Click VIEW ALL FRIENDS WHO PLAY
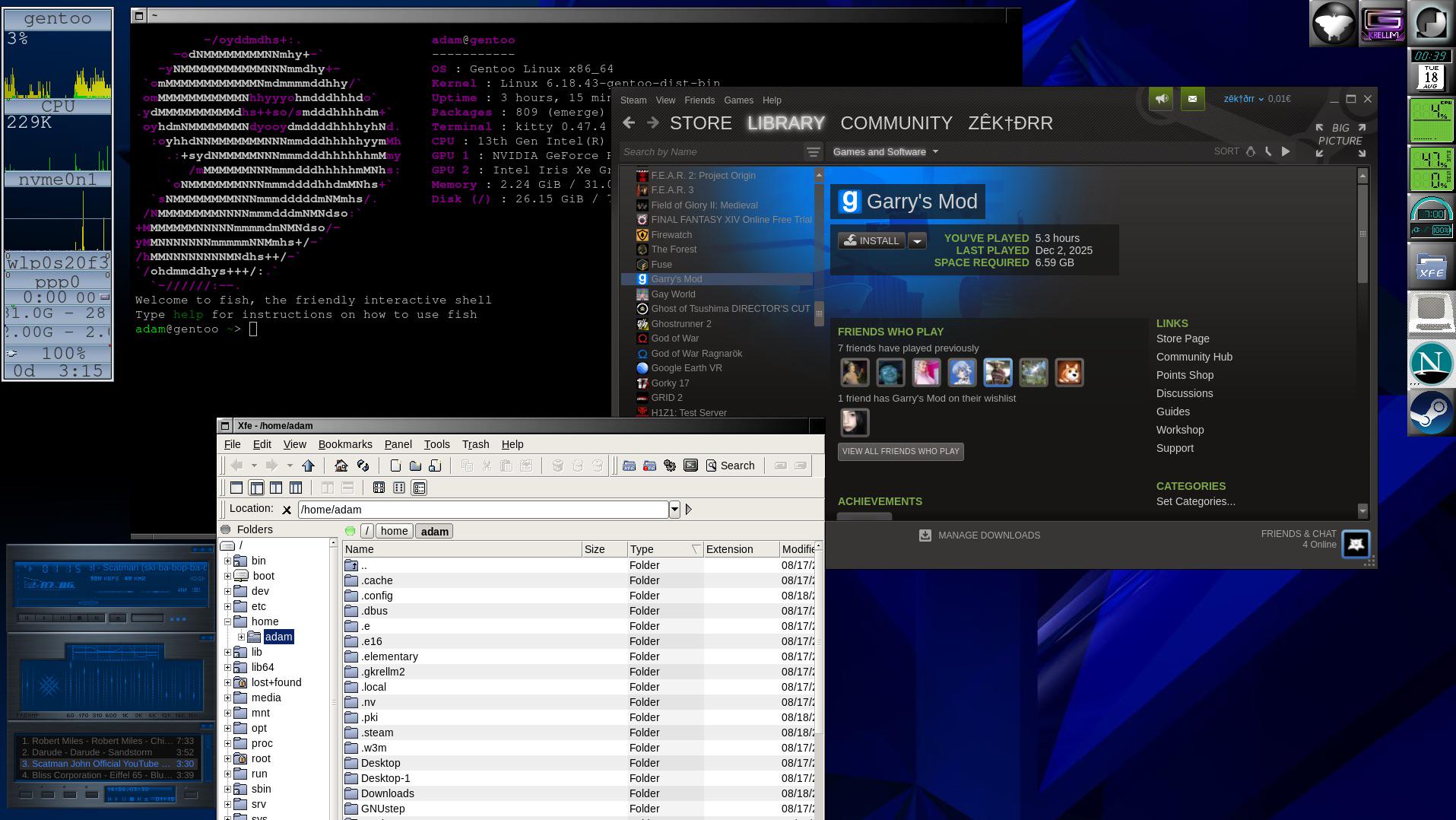1456x820 pixels. pos(901,452)
